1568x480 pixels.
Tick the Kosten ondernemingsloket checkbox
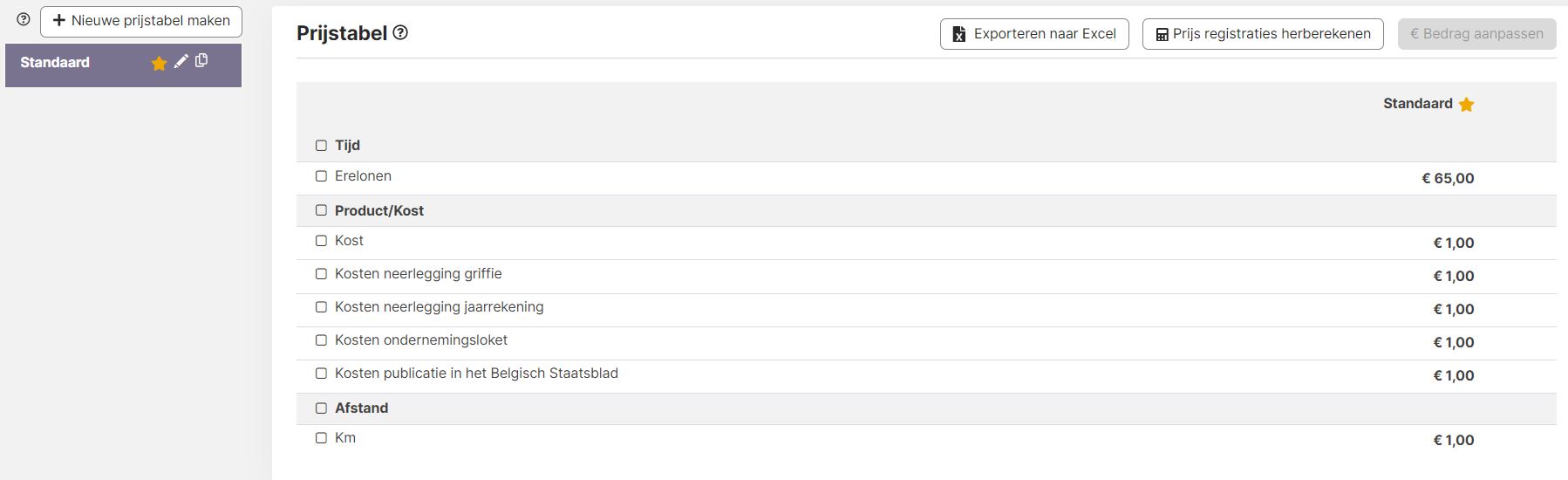(321, 340)
